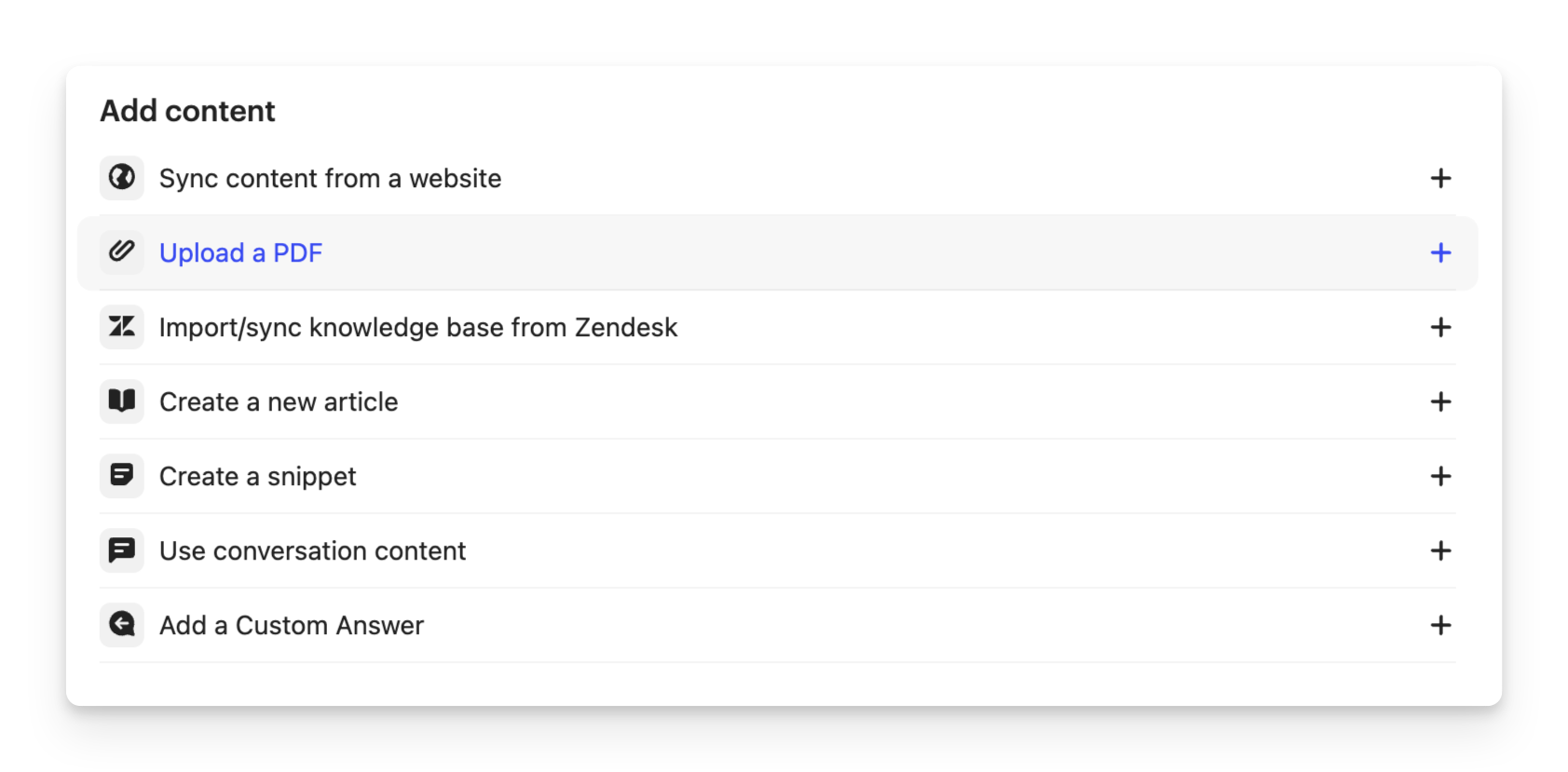This screenshot has height=772, width=1568.
Task: Click the open book article icon
Action: tap(122, 401)
